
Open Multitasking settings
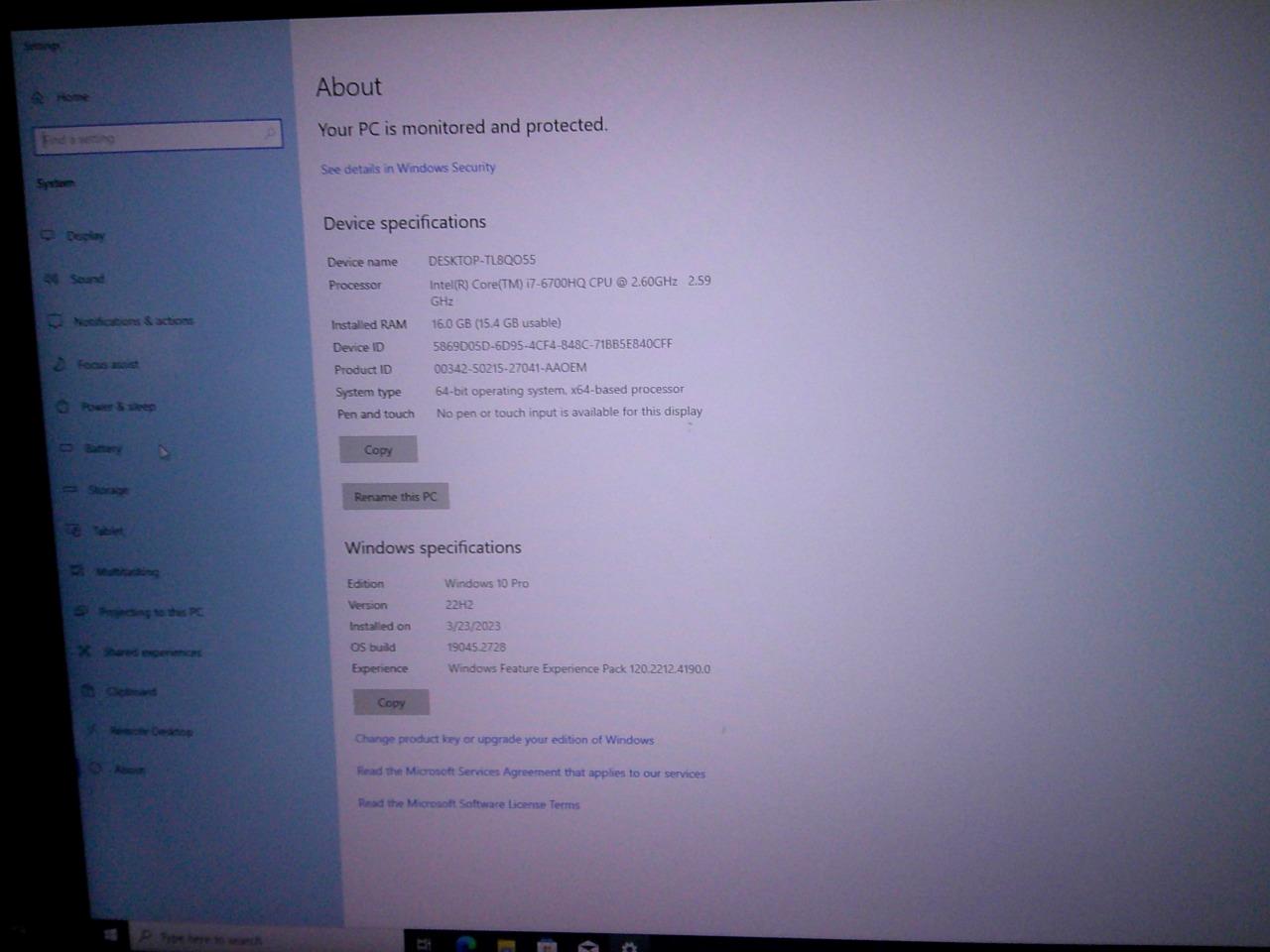point(115,572)
